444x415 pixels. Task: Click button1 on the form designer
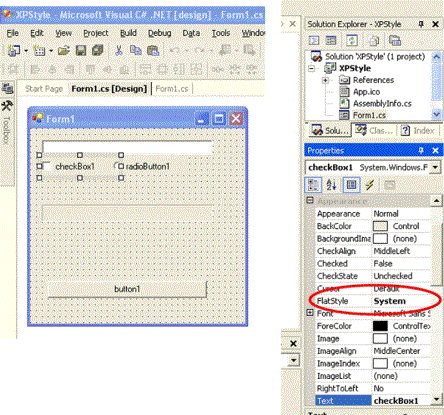click(x=127, y=289)
